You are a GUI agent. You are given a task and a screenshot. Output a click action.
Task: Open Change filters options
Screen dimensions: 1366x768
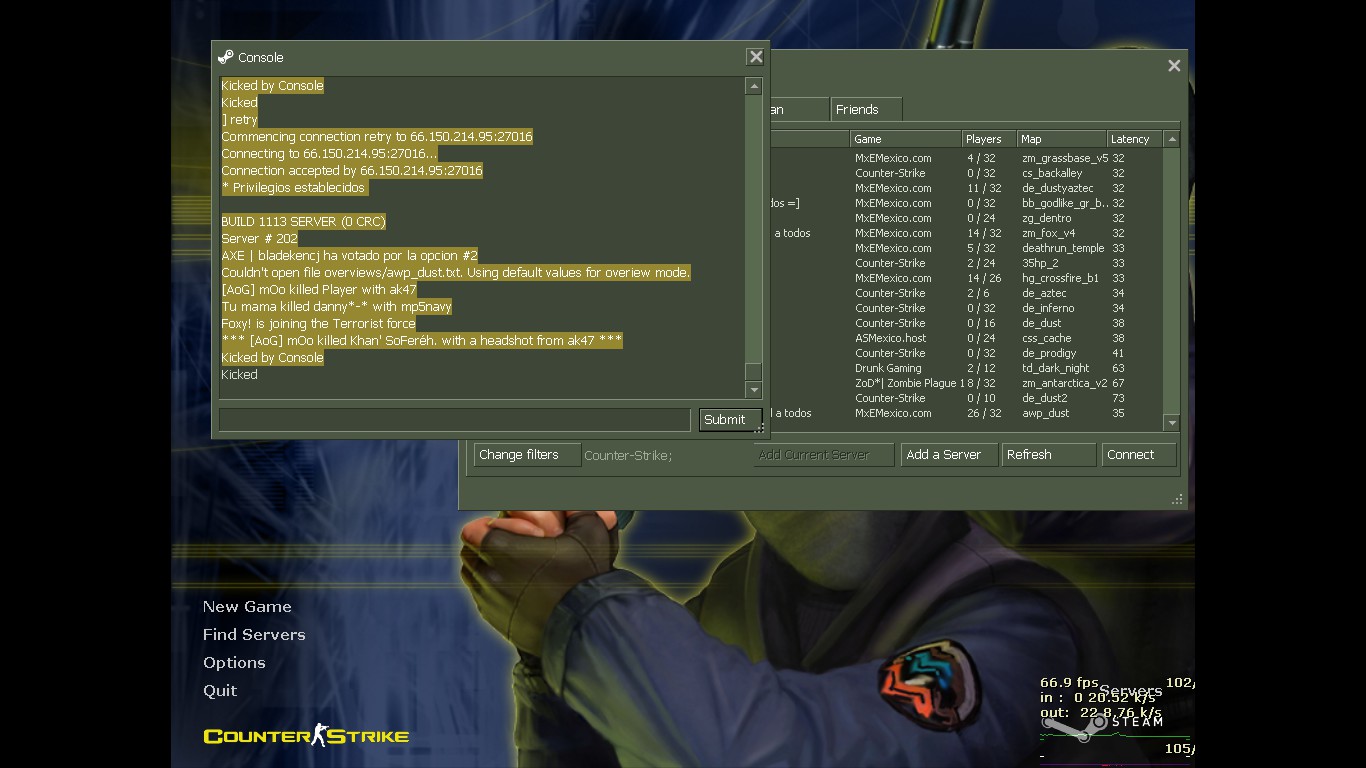[527, 454]
